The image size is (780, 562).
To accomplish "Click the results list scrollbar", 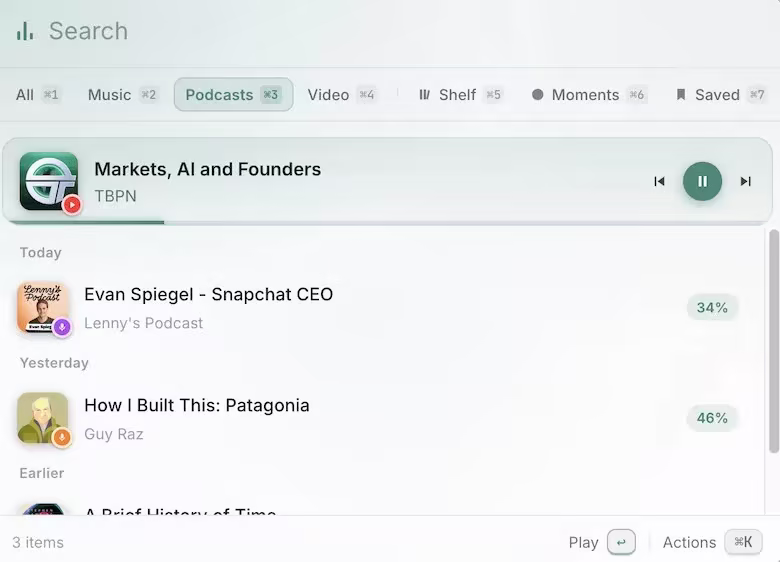I will (774, 341).
